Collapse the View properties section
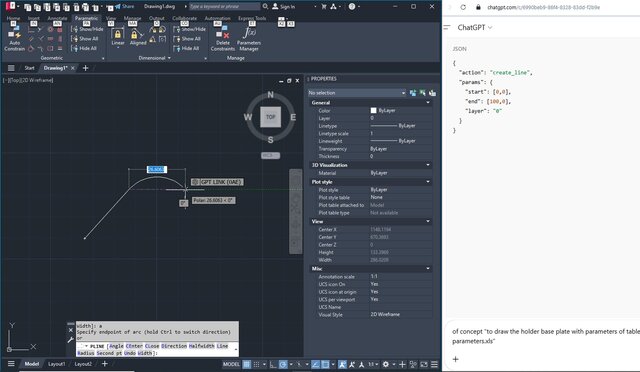The height and width of the screenshot is (372, 640). [428, 221]
